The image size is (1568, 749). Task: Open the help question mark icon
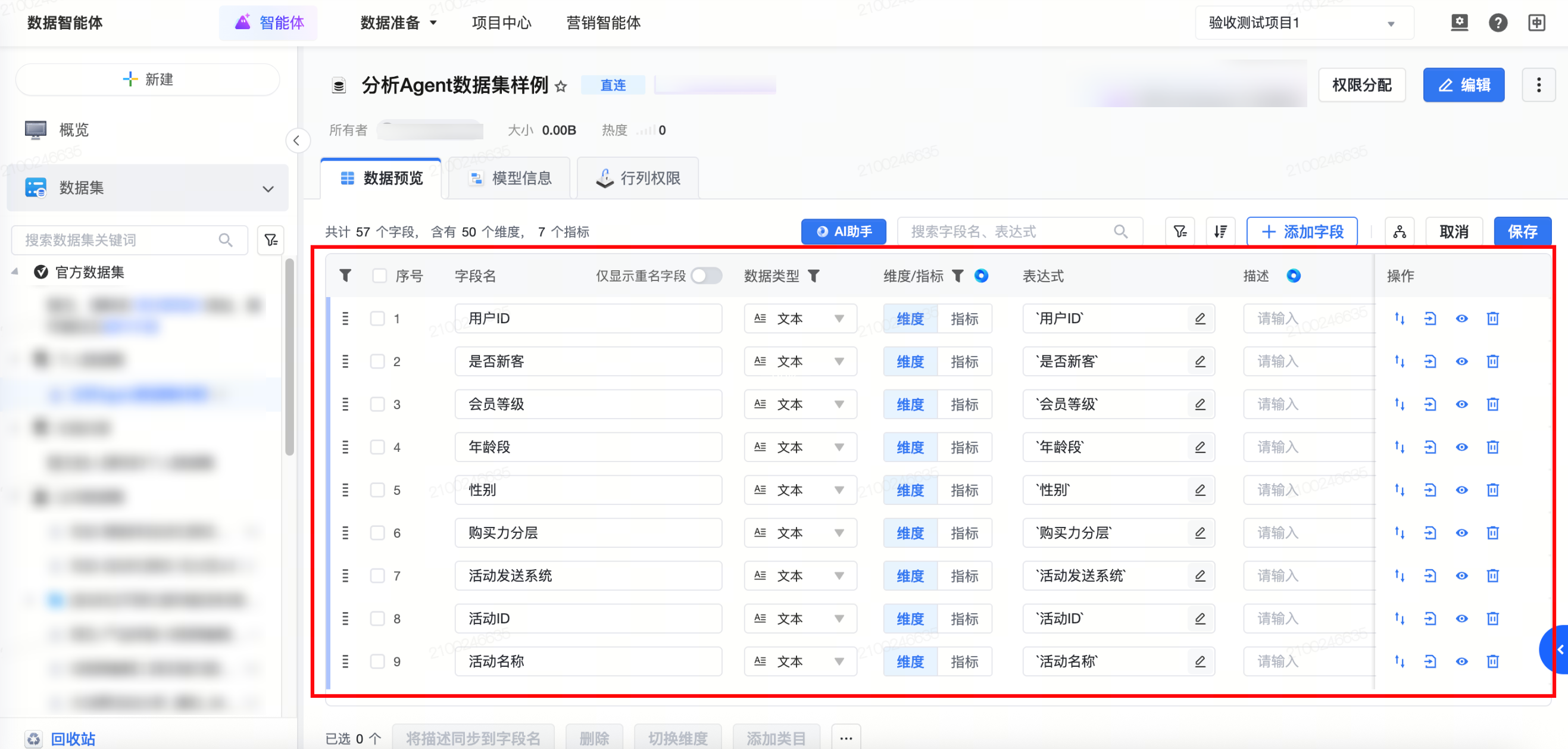click(x=1497, y=23)
